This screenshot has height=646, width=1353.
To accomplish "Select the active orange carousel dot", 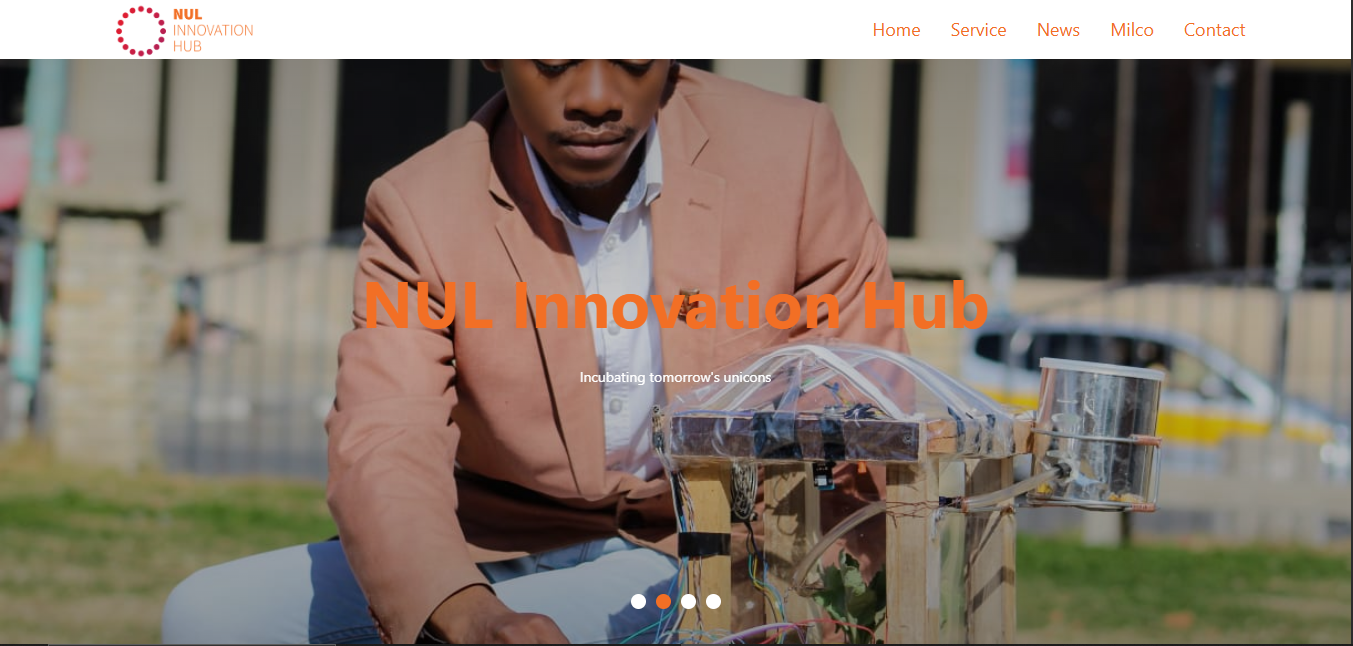I will pos(663,601).
